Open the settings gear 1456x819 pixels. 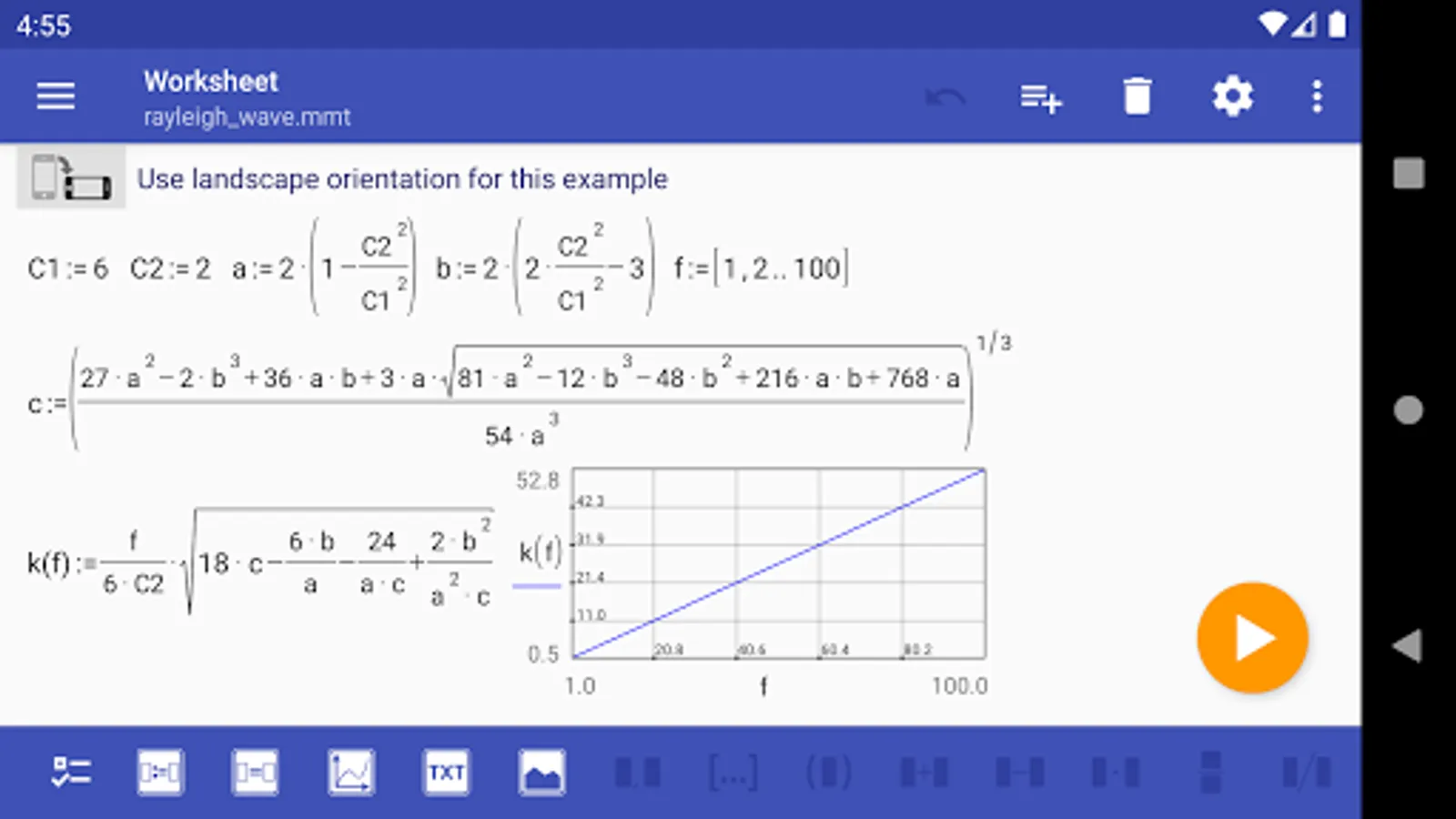pyautogui.click(x=1232, y=96)
